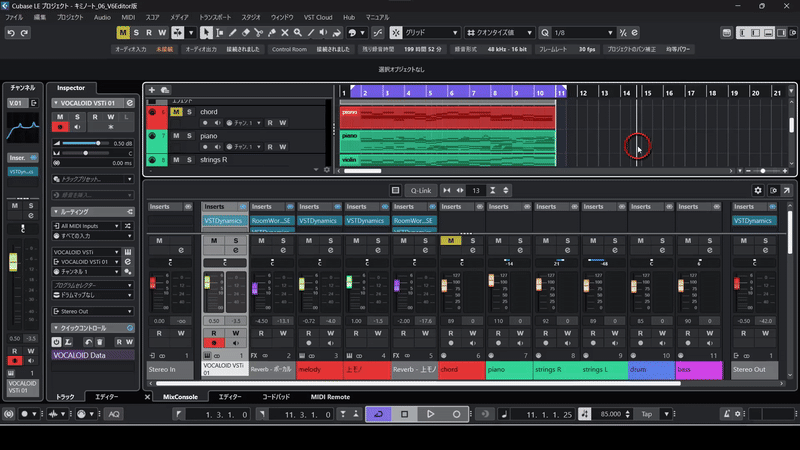The image size is (800, 450).
Task: Select the Split scissors tool
Action: 259,33
